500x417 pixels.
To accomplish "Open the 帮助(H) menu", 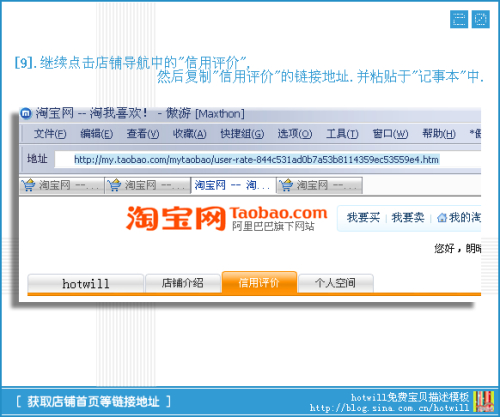I will 439,134.
